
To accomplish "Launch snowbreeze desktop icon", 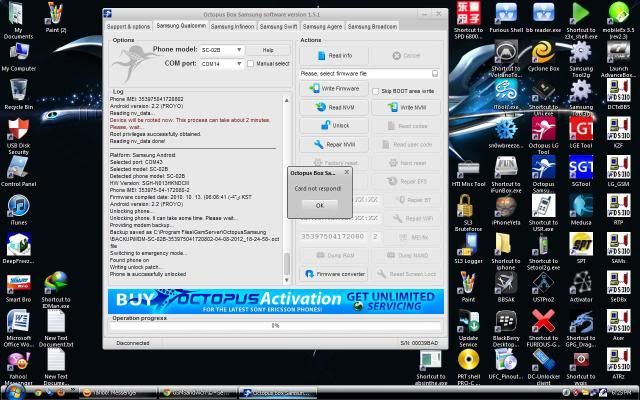I will click(x=506, y=133).
